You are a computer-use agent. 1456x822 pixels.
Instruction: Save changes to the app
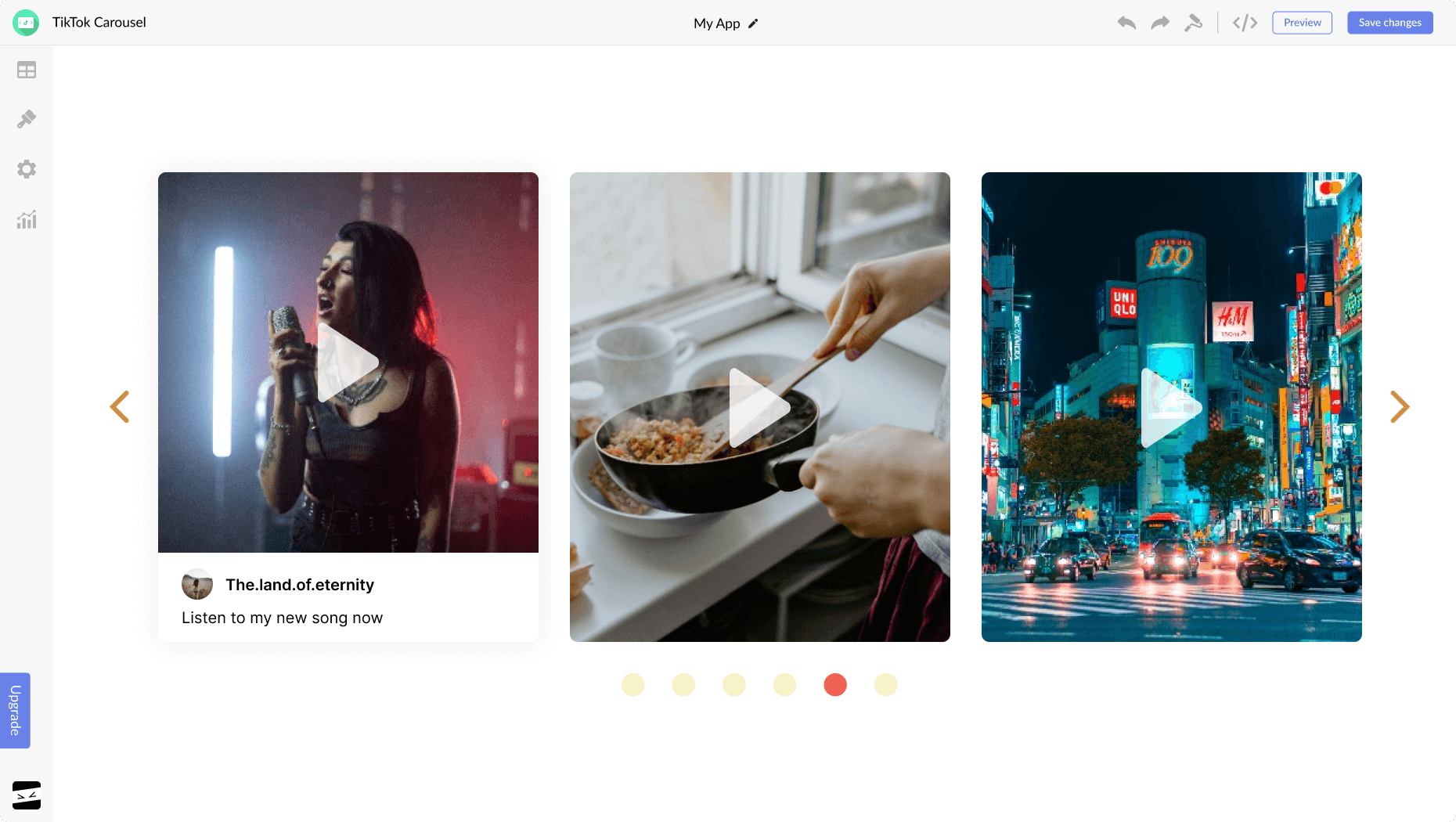pyautogui.click(x=1389, y=23)
